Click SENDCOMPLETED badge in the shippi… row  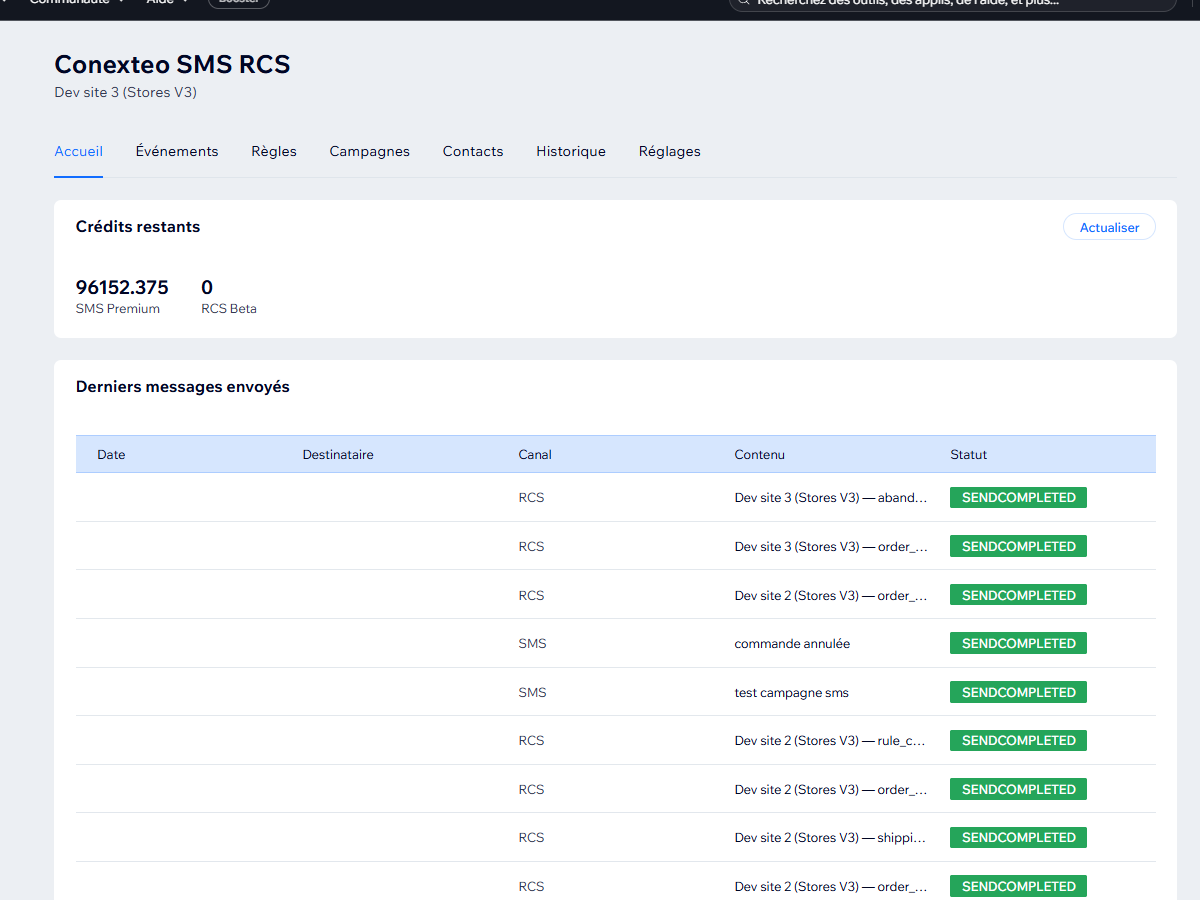(1018, 837)
